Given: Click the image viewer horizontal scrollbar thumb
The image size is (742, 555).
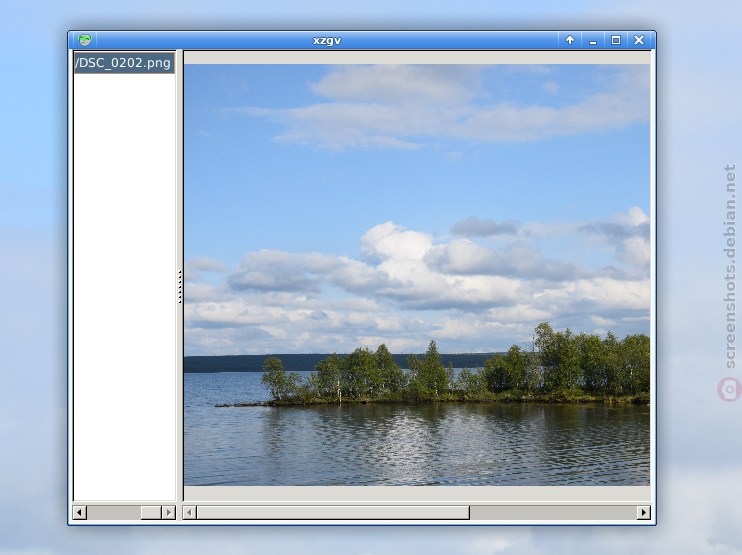Looking at the screenshot, I should click(333, 512).
